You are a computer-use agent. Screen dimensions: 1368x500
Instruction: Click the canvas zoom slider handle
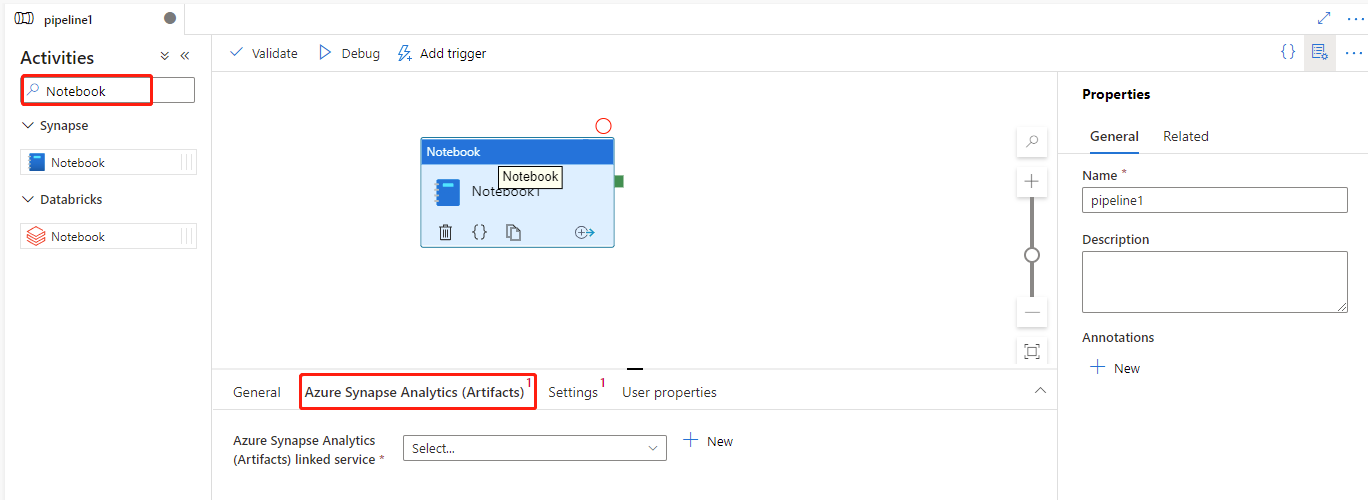[x=1032, y=255]
